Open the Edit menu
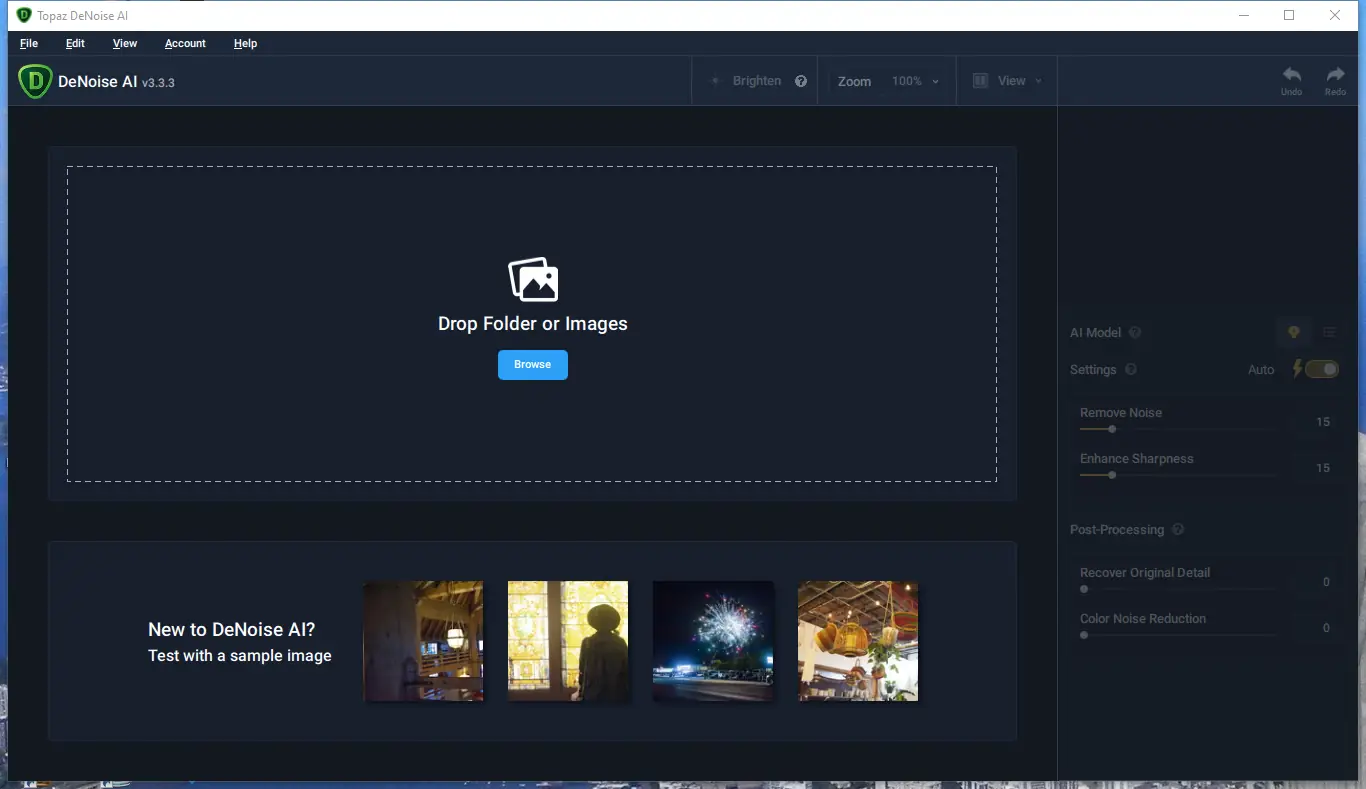The image size is (1366, 789). point(75,43)
